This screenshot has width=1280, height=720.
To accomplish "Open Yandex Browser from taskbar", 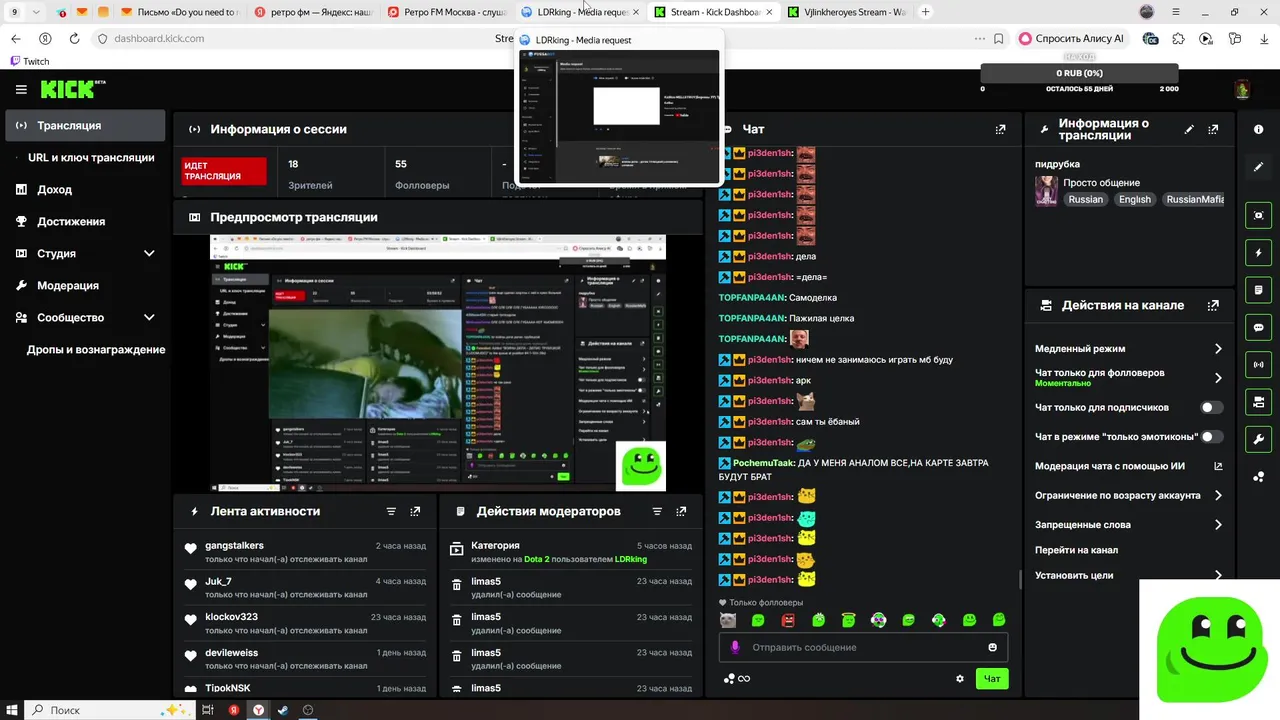I will point(258,710).
